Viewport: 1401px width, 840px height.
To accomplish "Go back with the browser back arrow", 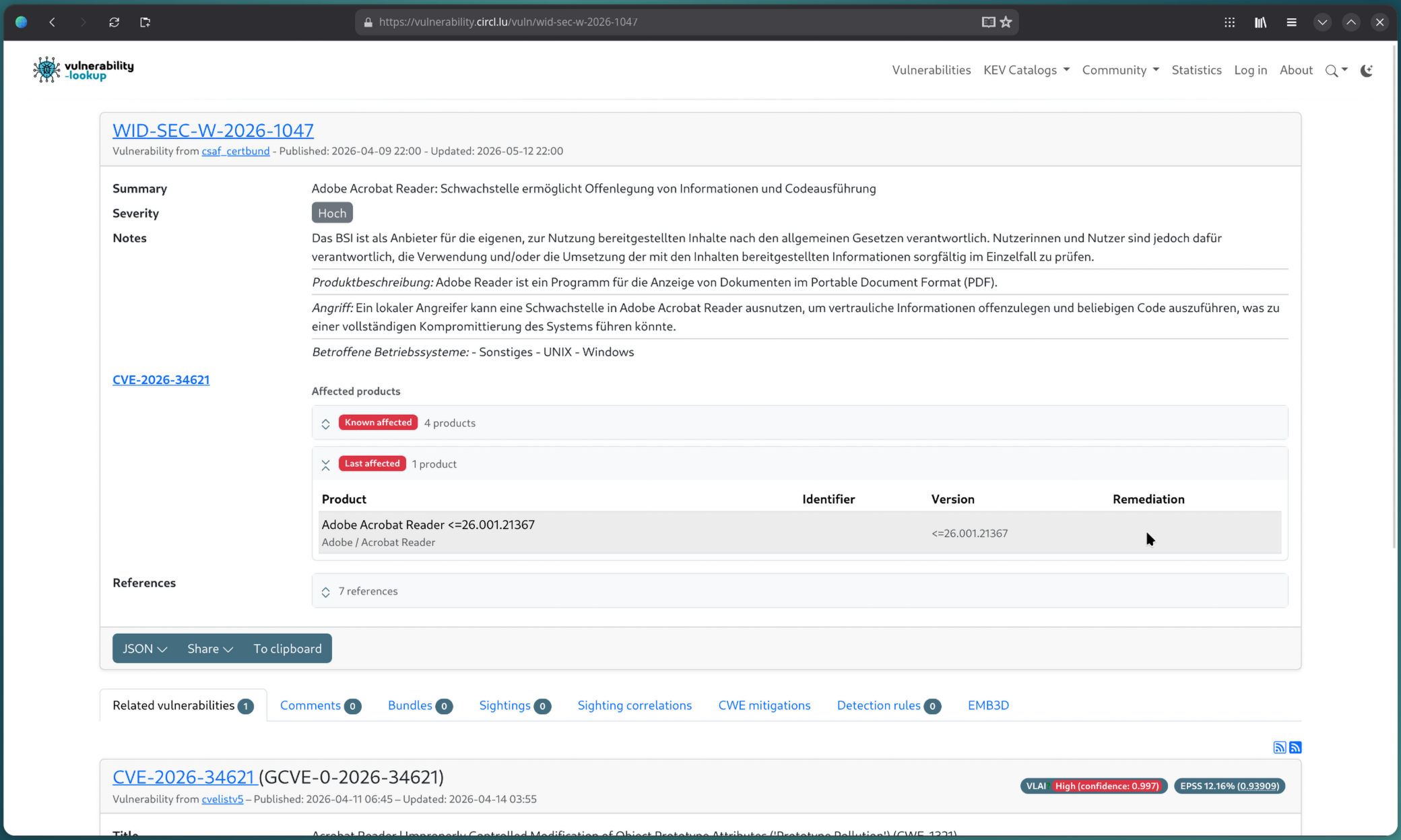I will click(x=52, y=22).
